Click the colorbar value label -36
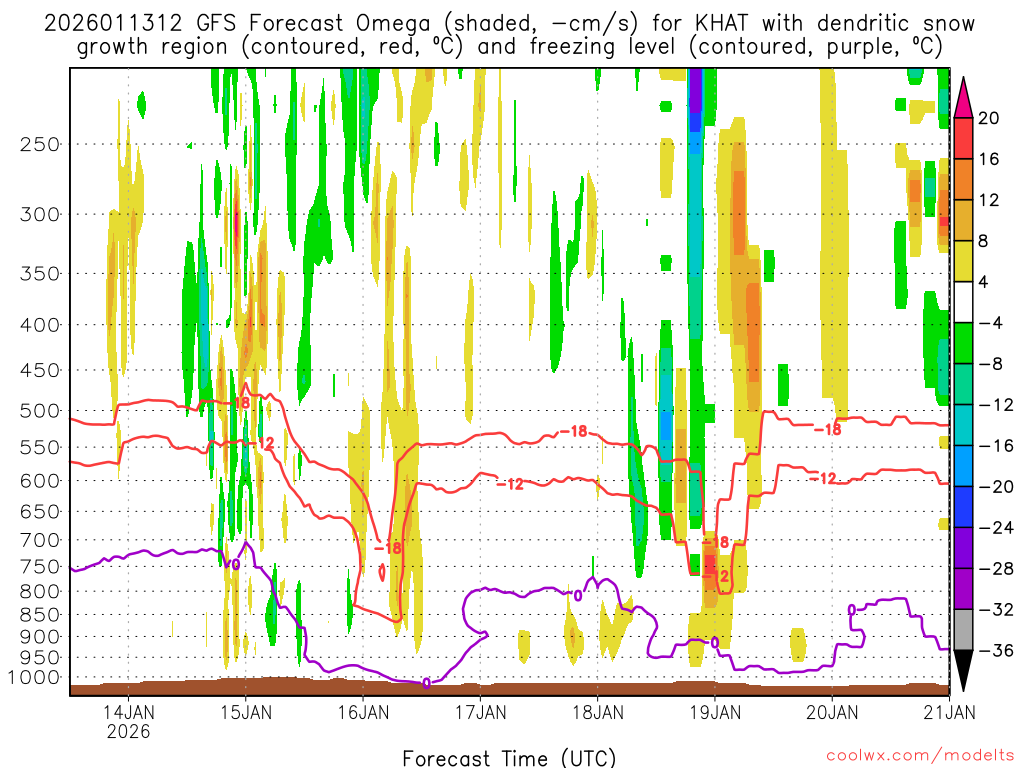 click(x=996, y=650)
